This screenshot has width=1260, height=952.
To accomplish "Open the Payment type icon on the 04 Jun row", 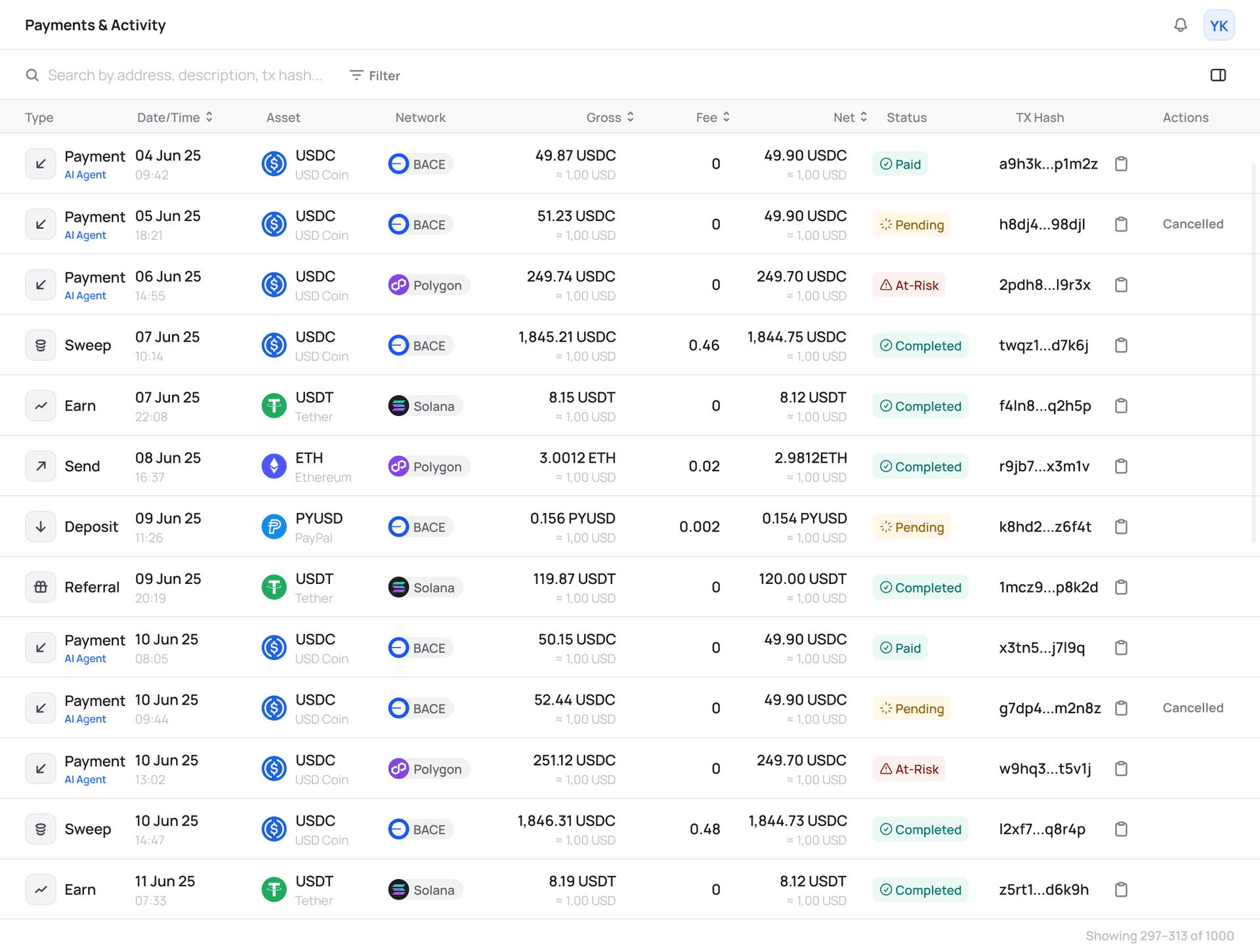I will (40, 163).
